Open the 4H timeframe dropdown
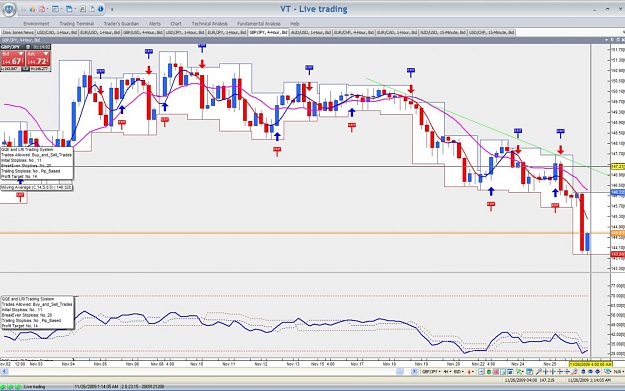625x391 pixels. 447,371
